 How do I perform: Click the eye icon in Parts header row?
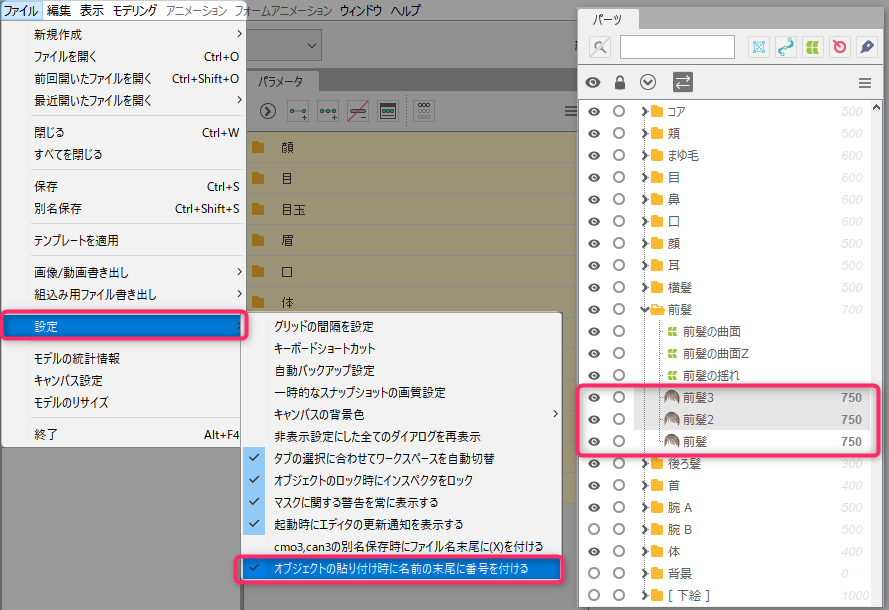pyautogui.click(x=593, y=83)
